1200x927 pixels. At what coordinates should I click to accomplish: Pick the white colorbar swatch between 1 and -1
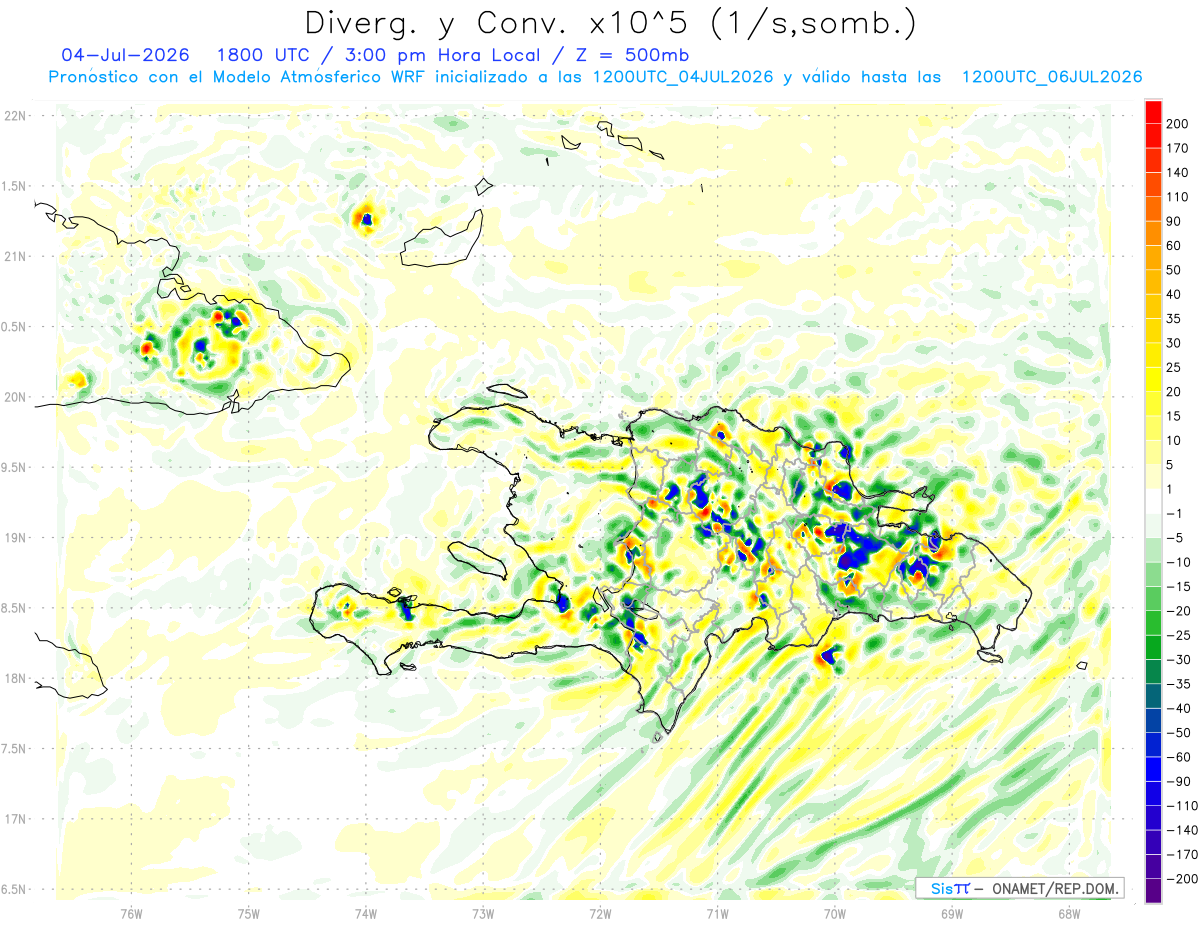1153,501
